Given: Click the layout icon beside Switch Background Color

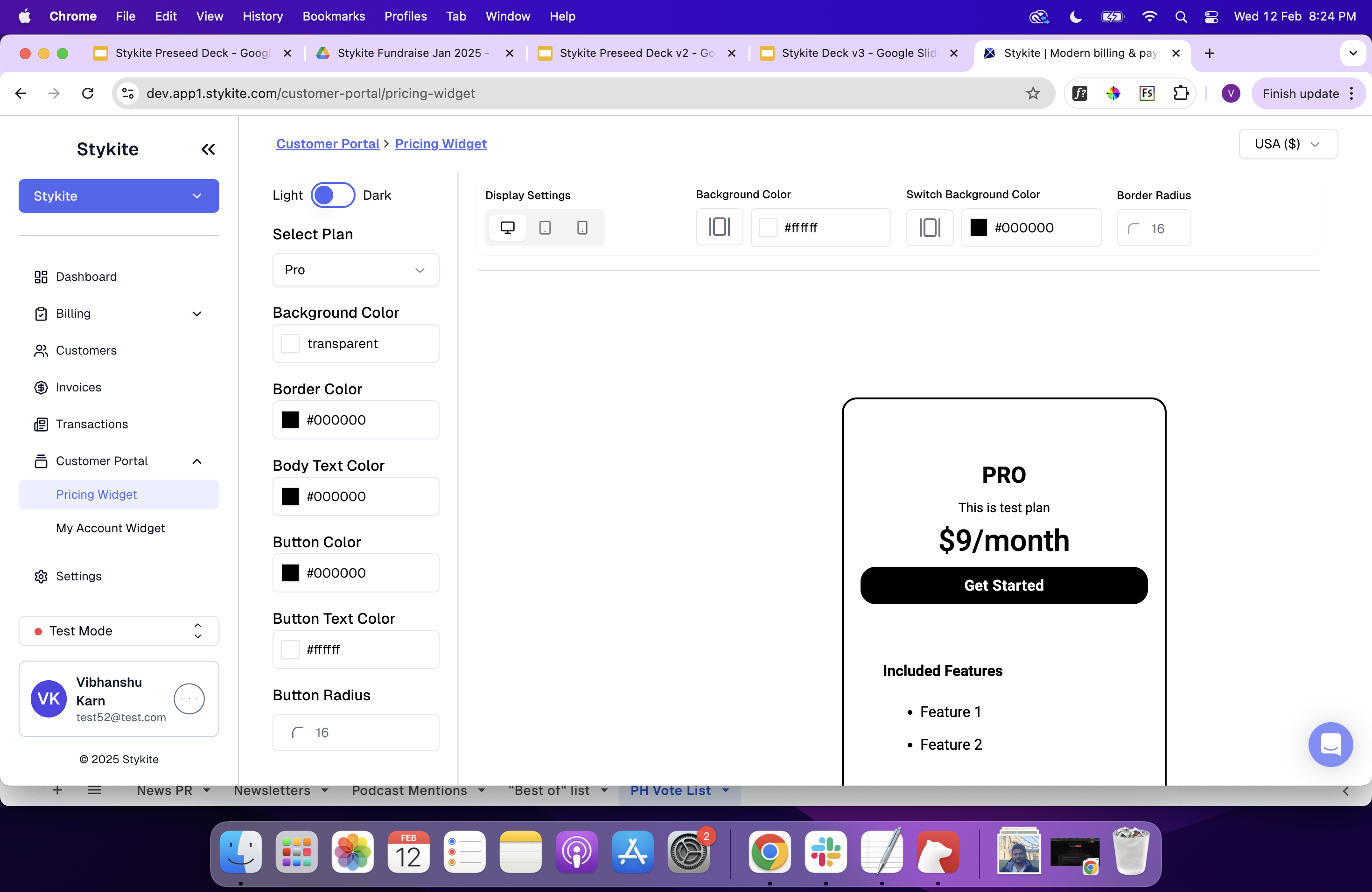Looking at the screenshot, I should (x=929, y=228).
